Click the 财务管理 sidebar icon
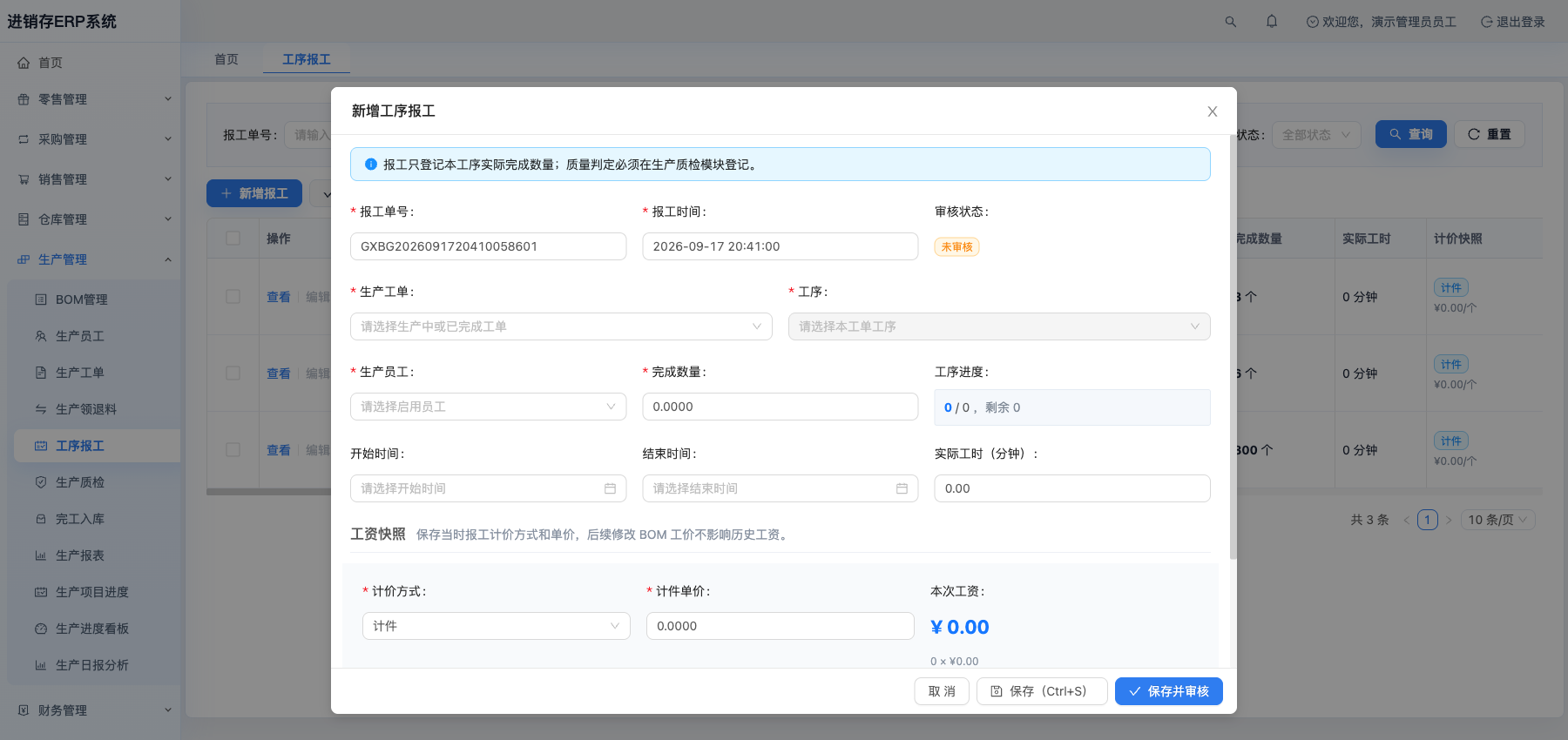The height and width of the screenshot is (740, 1568). click(x=24, y=710)
